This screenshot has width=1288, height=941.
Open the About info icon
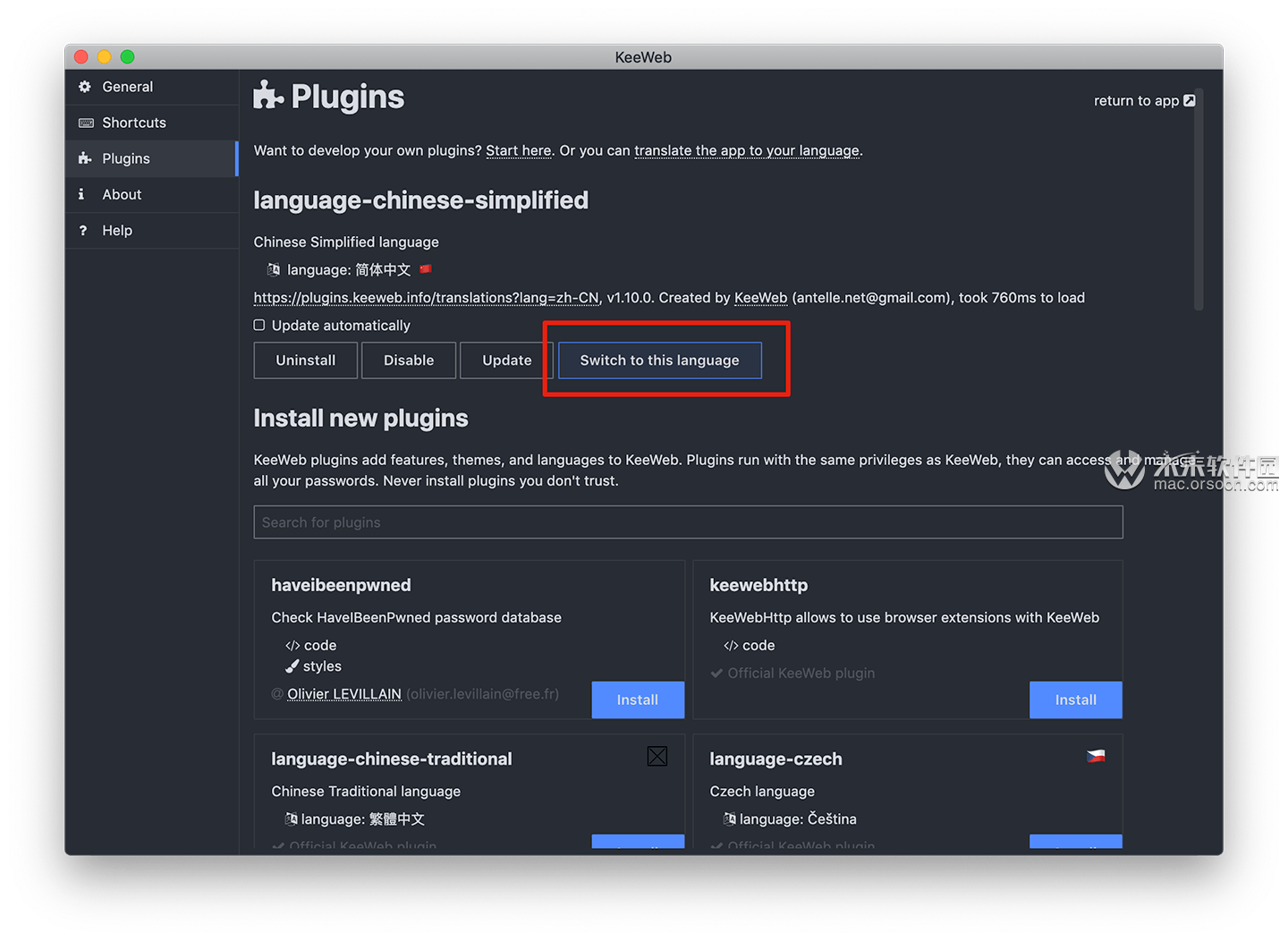point(81,194)
